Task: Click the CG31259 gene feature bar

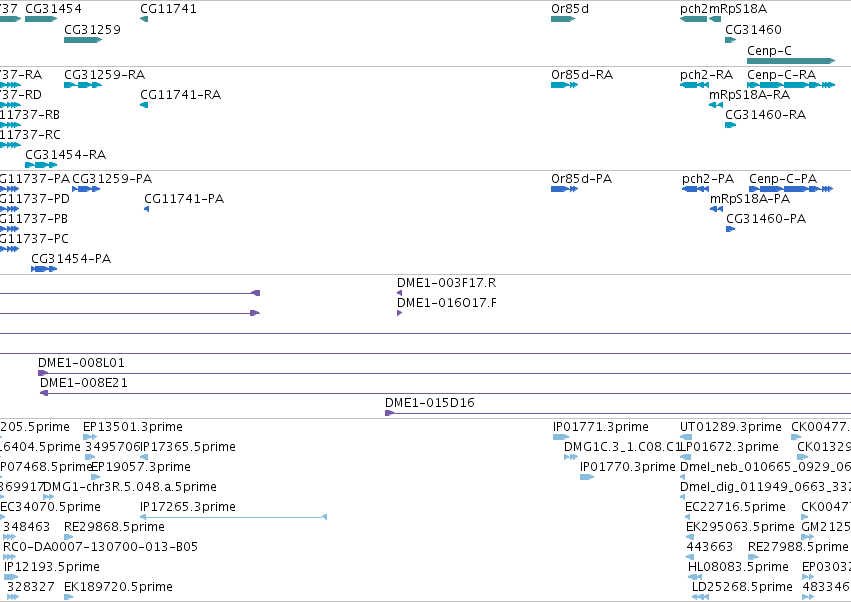Action: pyautogui.click(x=83, y=40)
